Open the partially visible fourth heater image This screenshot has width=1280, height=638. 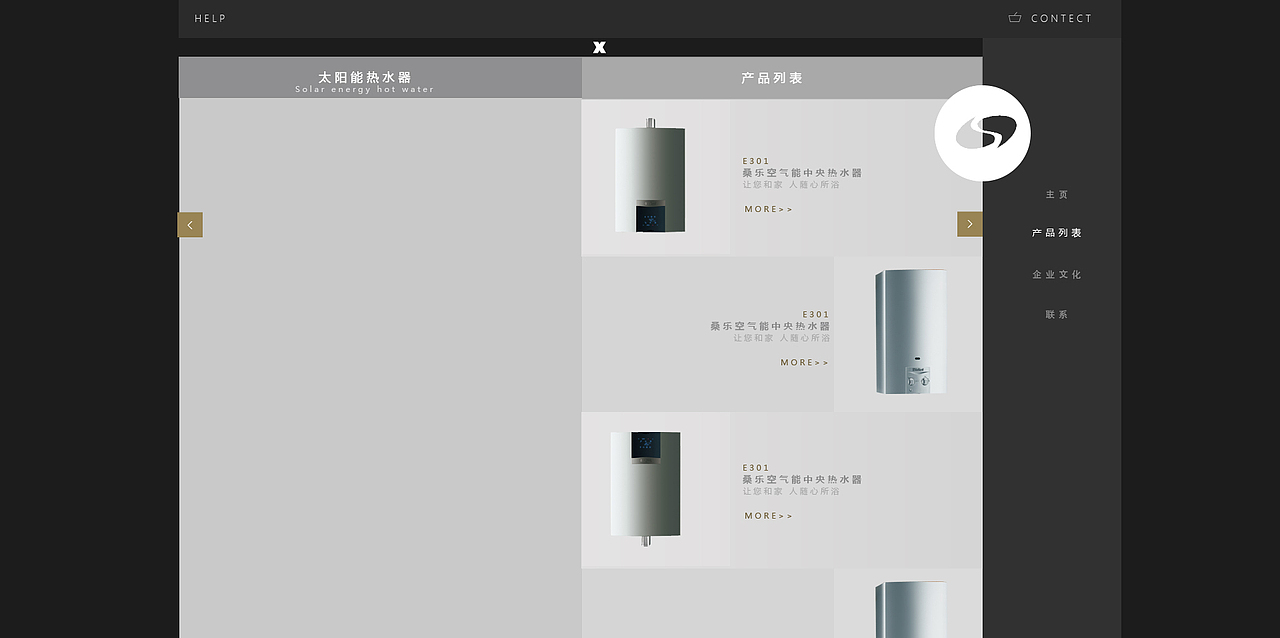(910, 609)
